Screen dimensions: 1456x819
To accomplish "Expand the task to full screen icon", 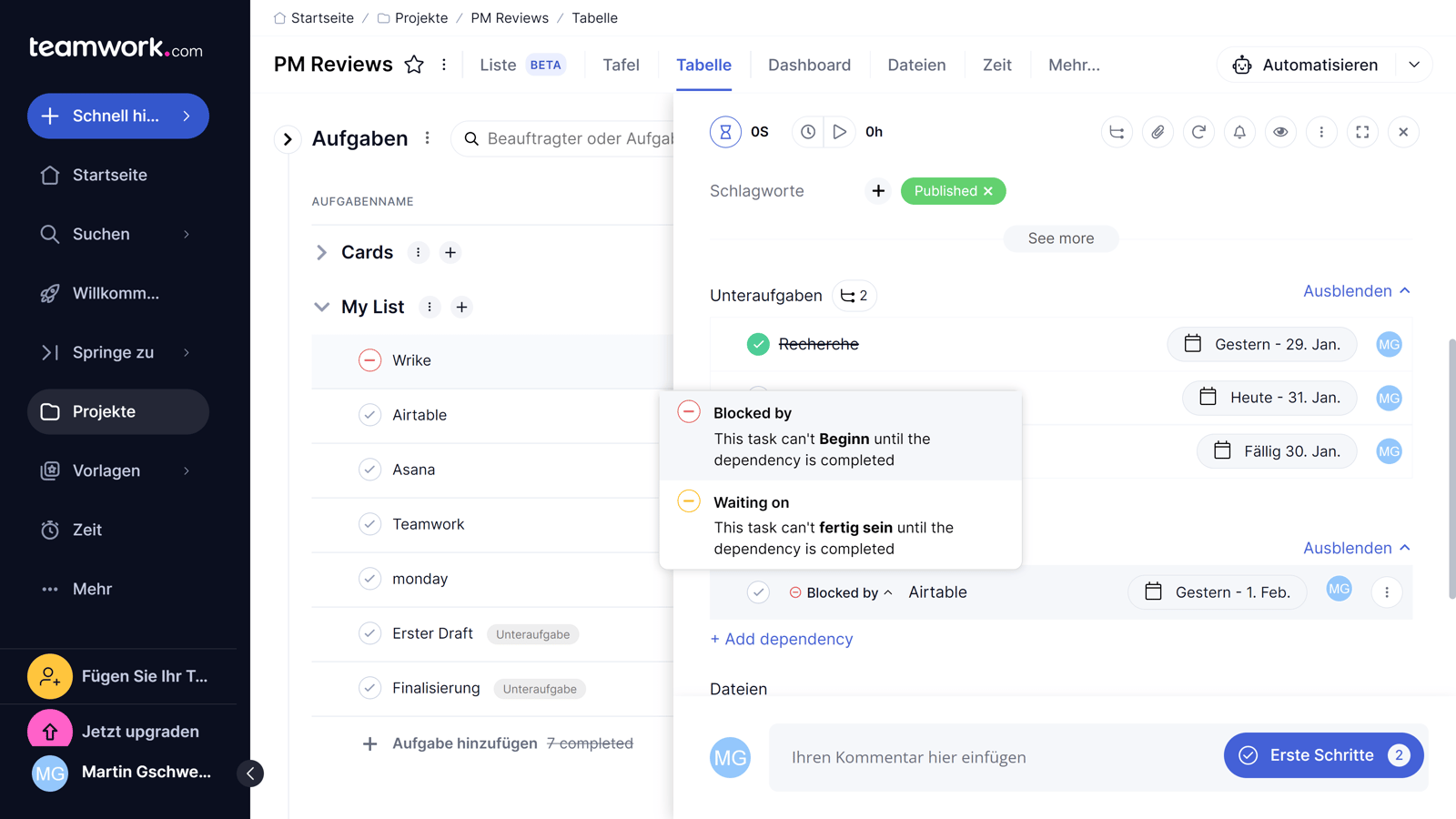I will 1362,132.
